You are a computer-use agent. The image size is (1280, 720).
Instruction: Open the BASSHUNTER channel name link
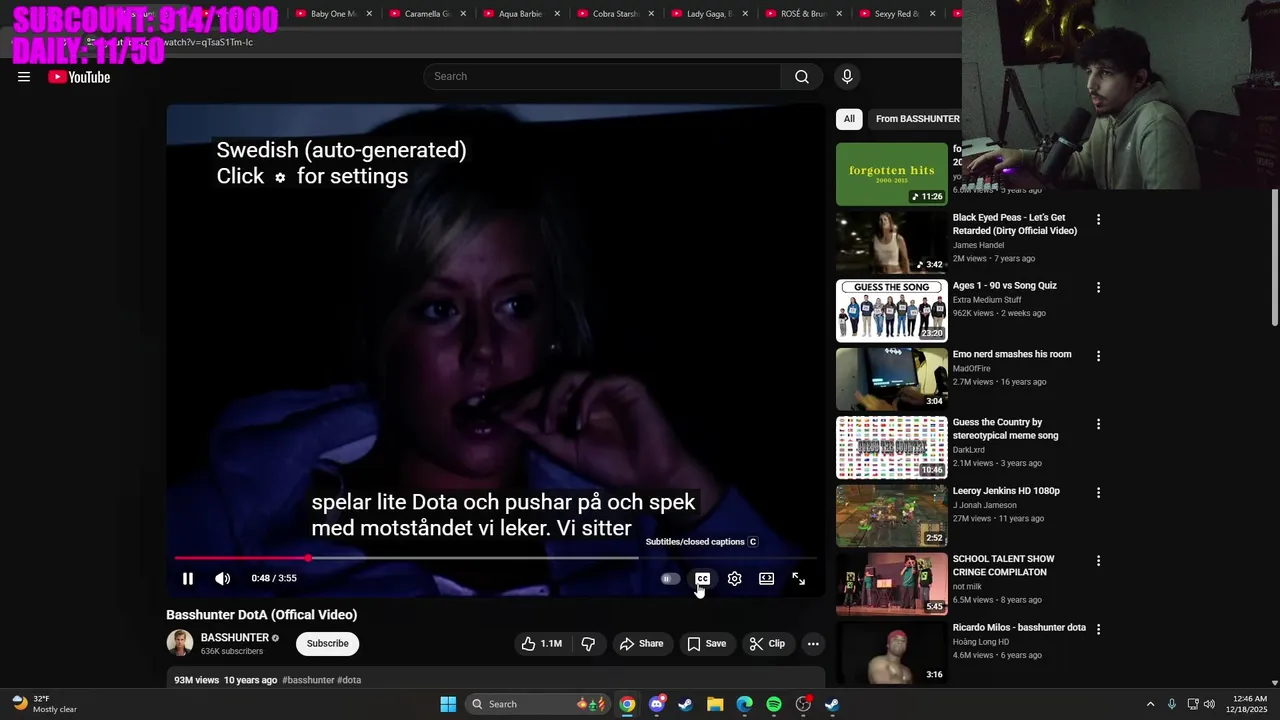235,637
